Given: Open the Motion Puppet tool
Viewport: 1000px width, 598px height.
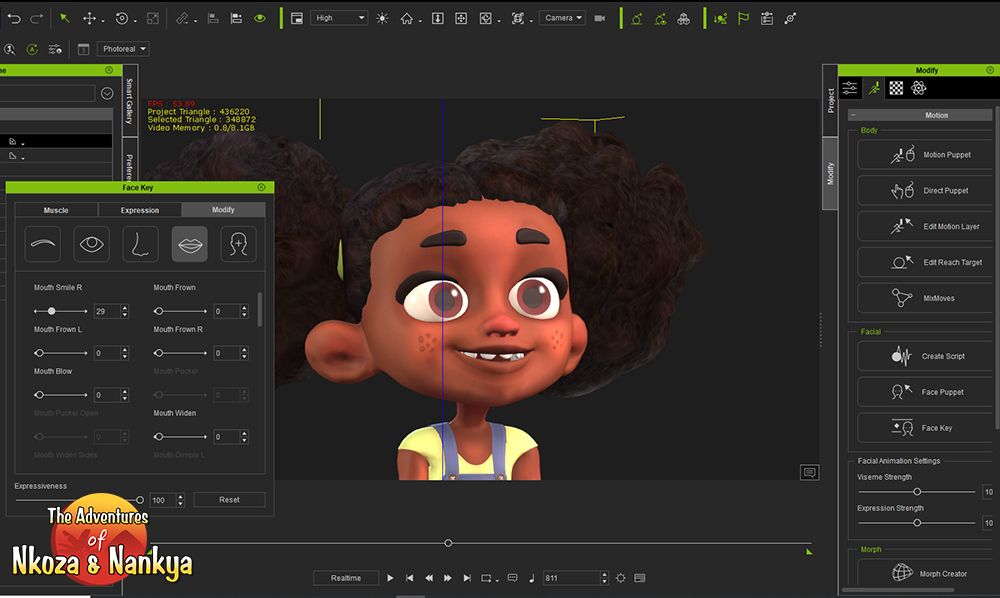Looking at the screenshot, I should coord(921,155).
